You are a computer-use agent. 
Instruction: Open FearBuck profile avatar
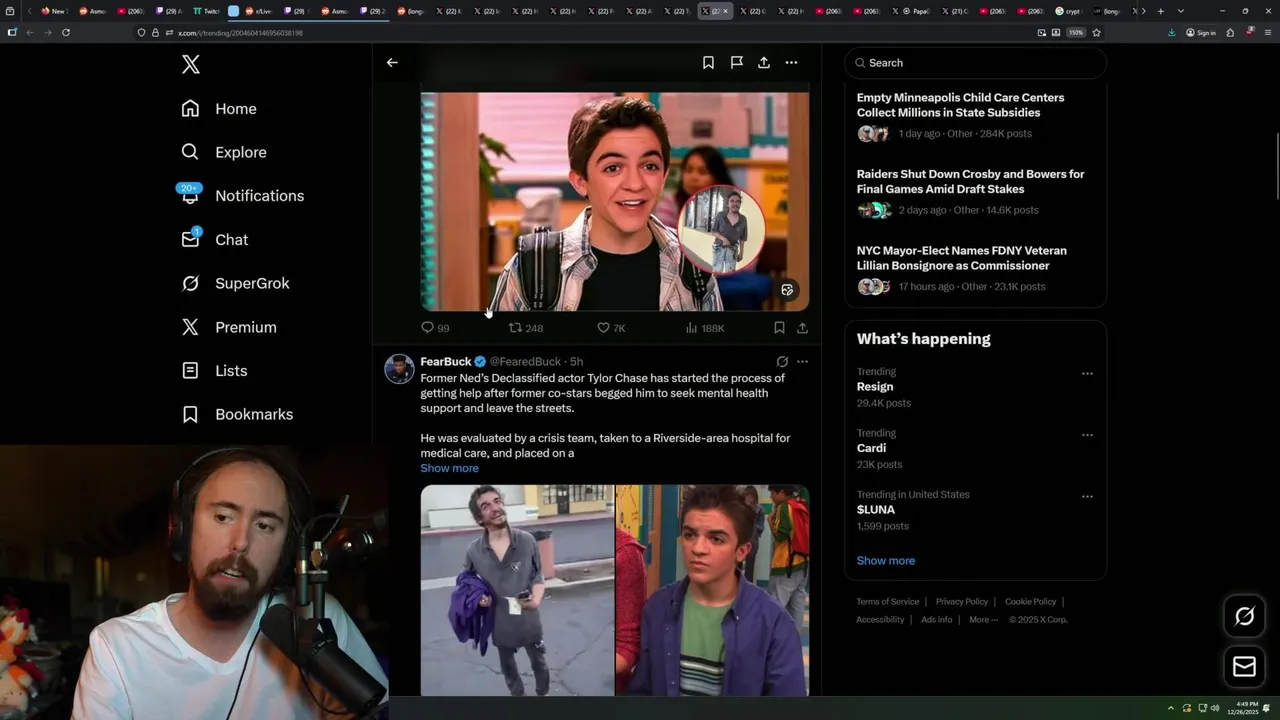(x=400, y=369)
